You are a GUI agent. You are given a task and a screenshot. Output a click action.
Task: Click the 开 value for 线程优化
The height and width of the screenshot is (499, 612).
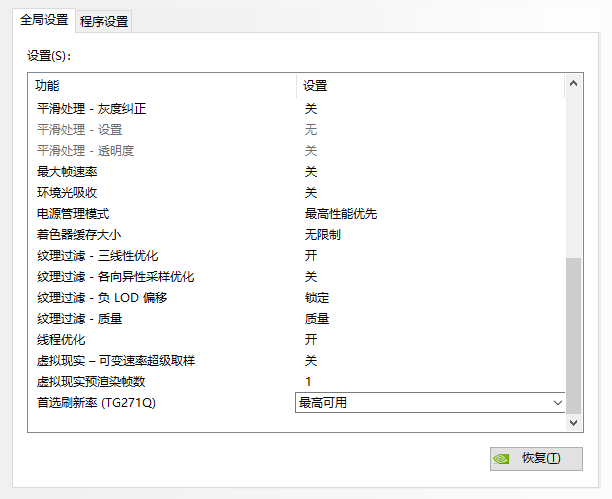pyautogui.click(x=311, y=340)
